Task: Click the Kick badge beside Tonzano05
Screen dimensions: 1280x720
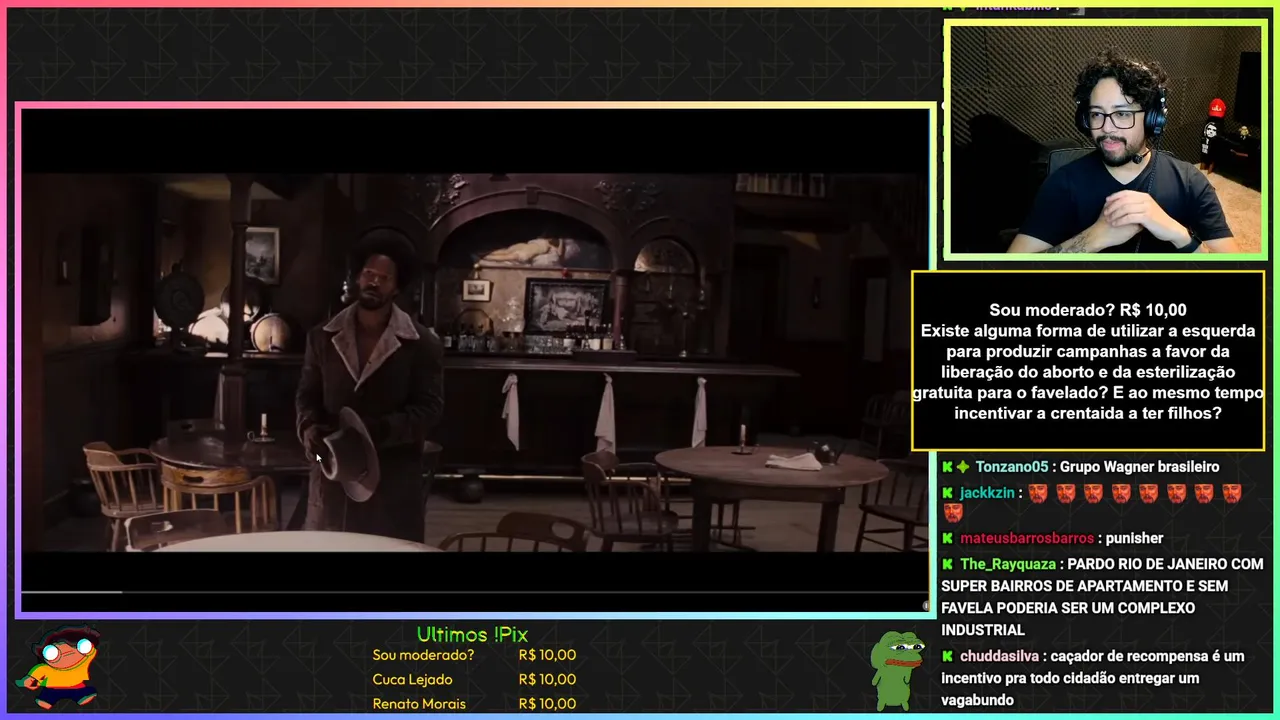Action: [947, 467]
